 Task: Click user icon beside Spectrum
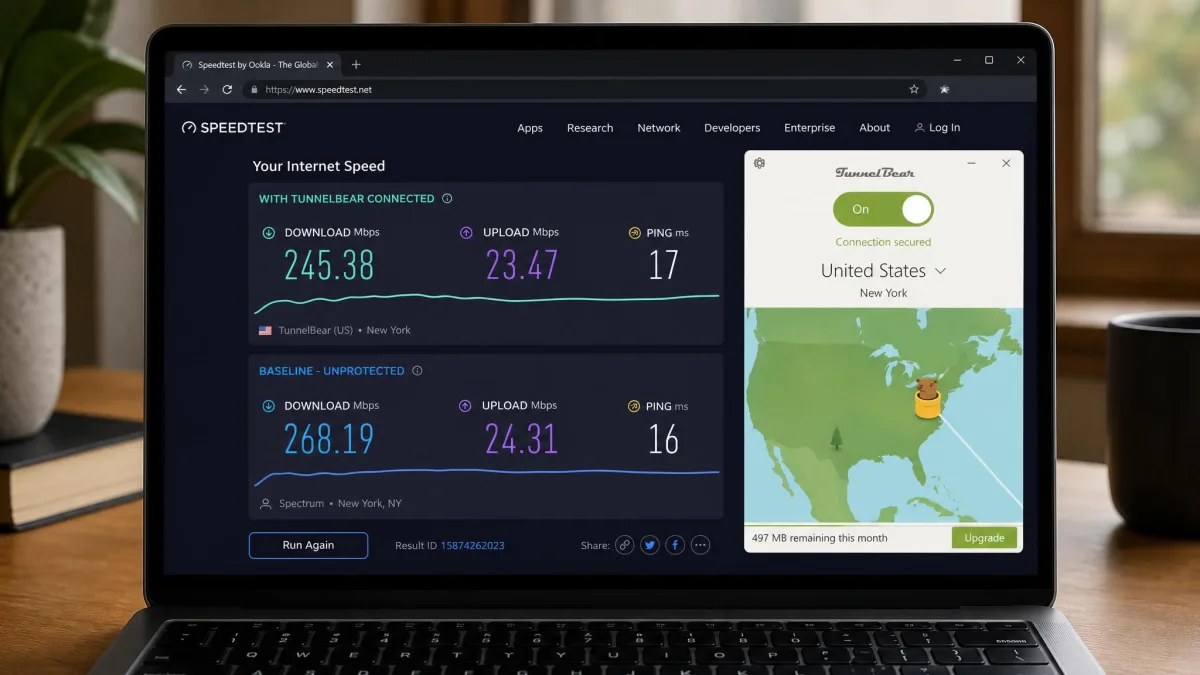[265, 504]
